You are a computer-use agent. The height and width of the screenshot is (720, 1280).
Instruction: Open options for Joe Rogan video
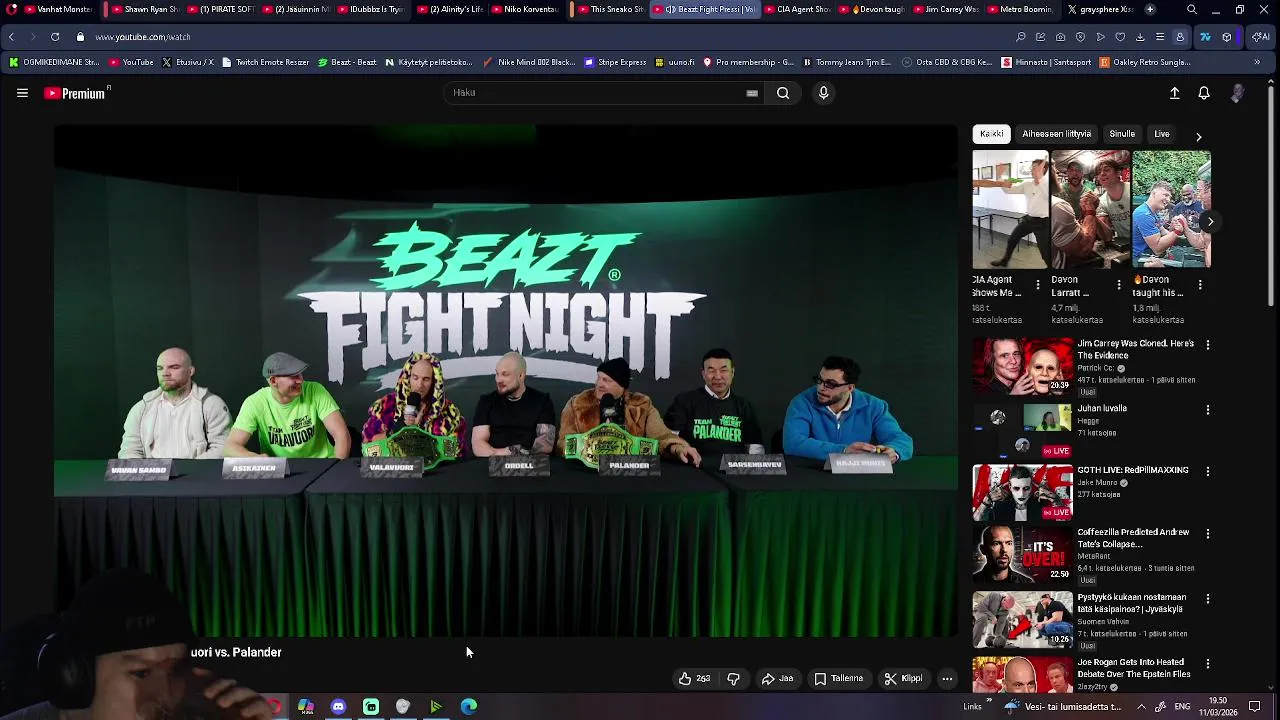pos(1208,664)
